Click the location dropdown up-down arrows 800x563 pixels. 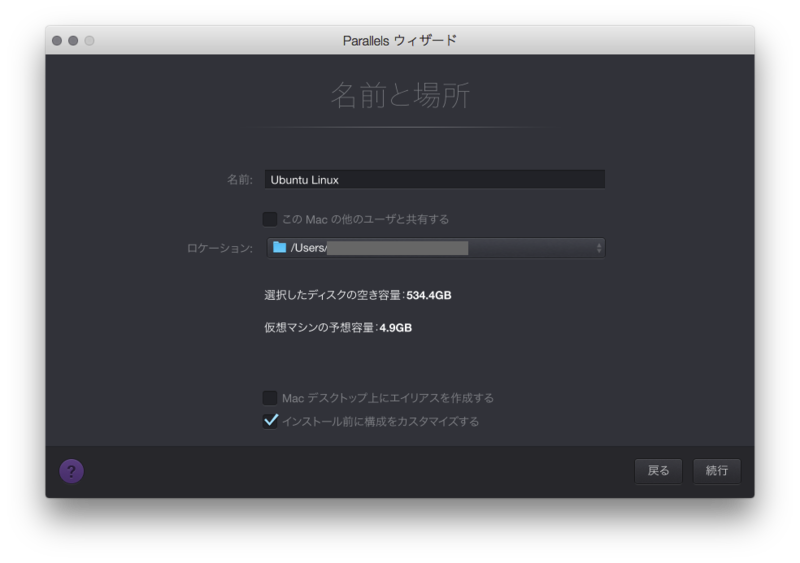click(x=599, y=248)
